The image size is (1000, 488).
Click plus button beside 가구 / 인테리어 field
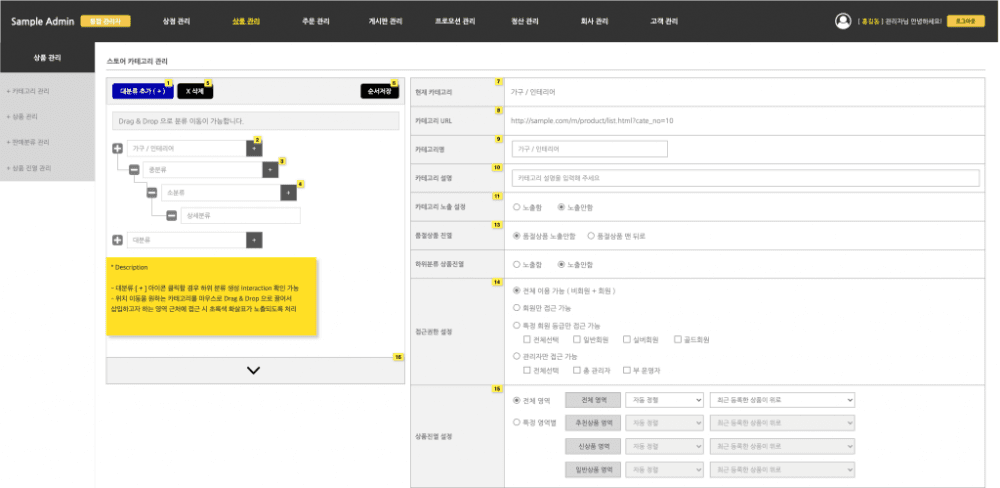click(x=254, y=148)
